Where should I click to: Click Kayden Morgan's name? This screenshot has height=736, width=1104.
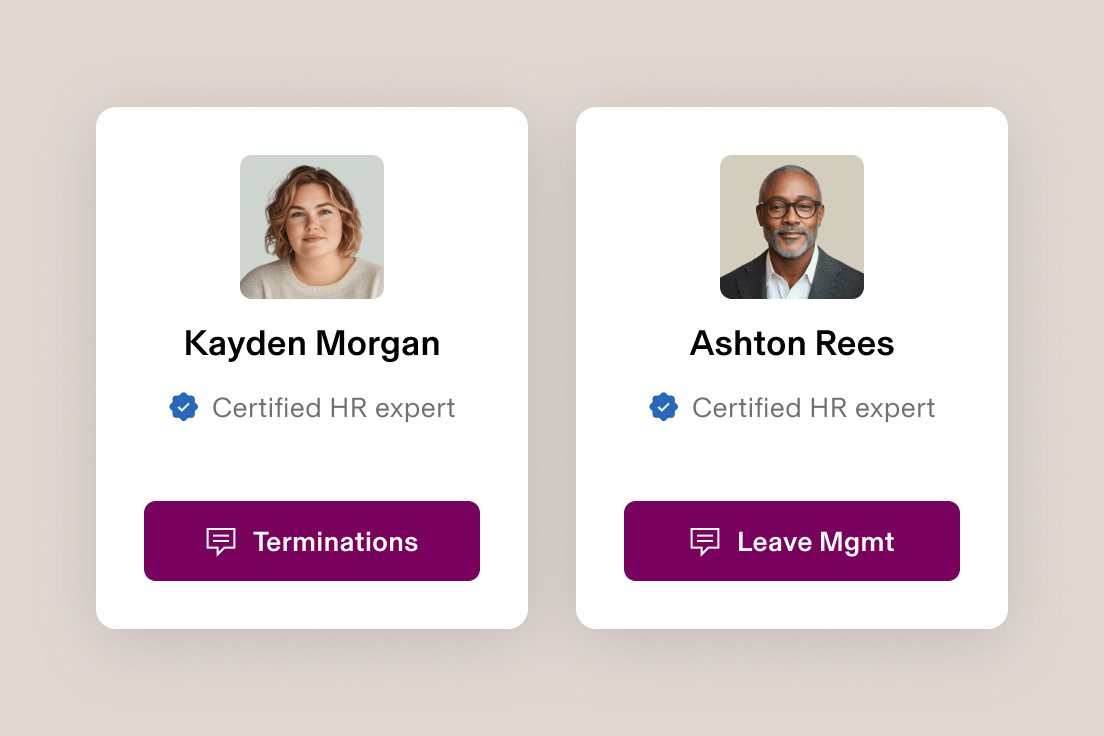click(311, 343)
